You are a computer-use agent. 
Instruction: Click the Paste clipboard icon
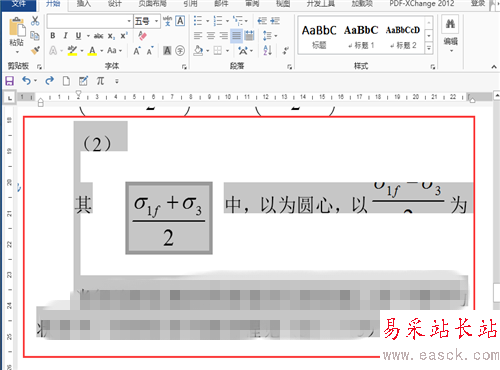pos(17,28)
